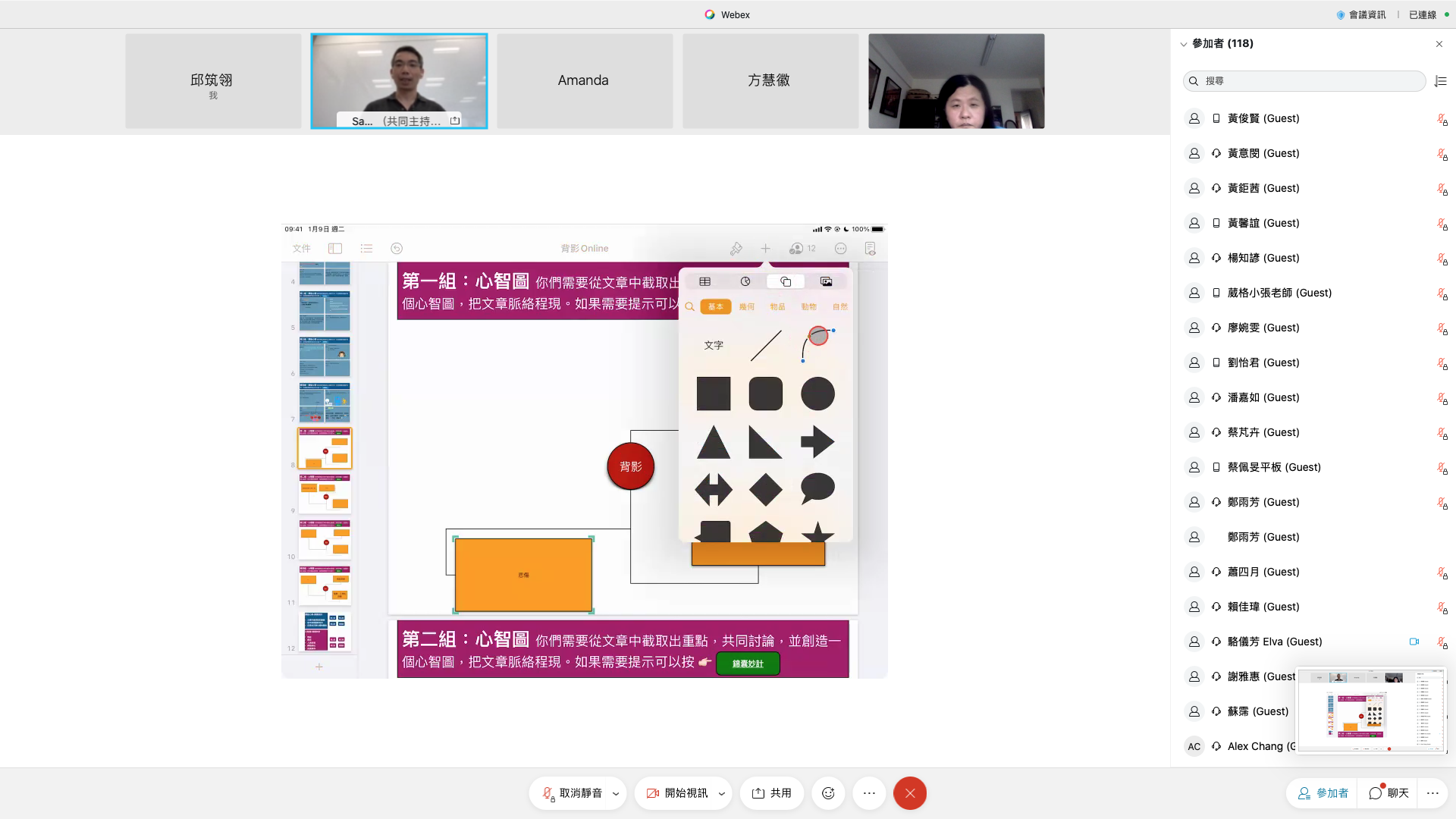Open the 聊天 chat button
Viewport: 1456px width, 819px height.
[1389, 793]
